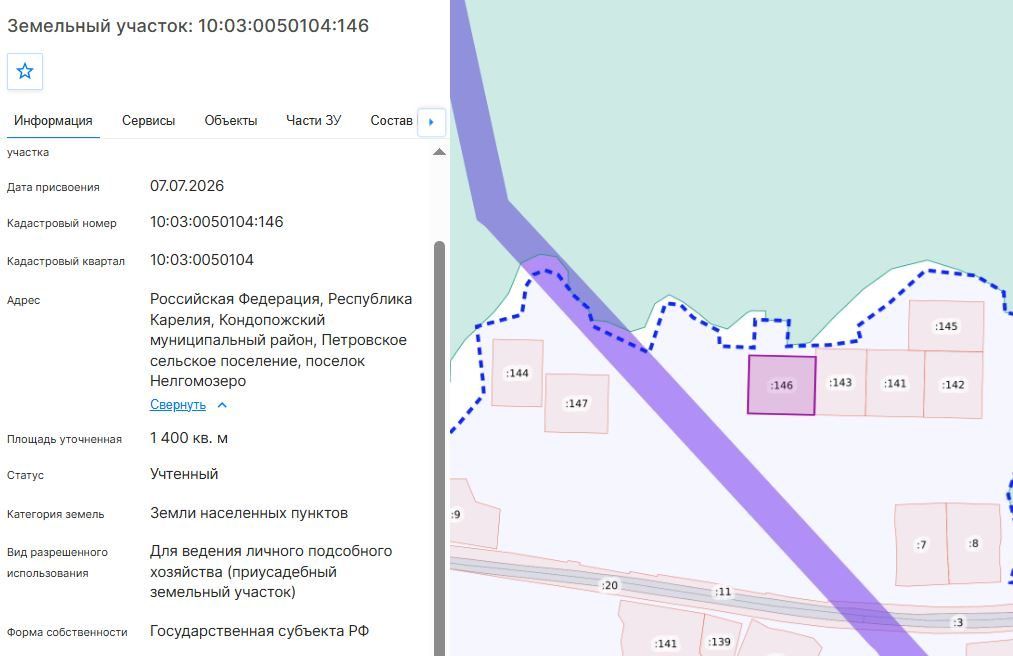Select parcel :8 on the map
The width and height of the screenshot is (1013, 656).
(x=973, y=543)
